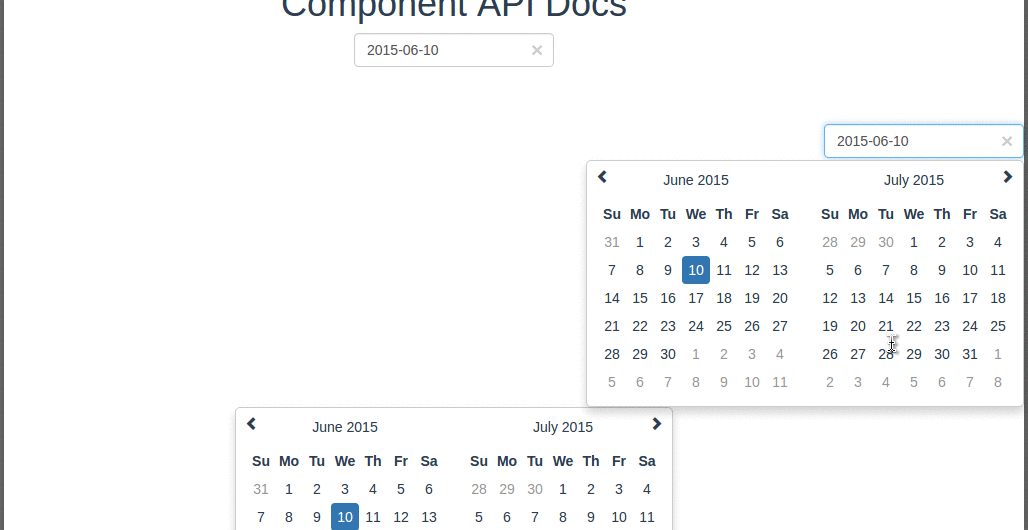
Task: Click the July 2015 title in upper calendar
Action: (914, 180)
